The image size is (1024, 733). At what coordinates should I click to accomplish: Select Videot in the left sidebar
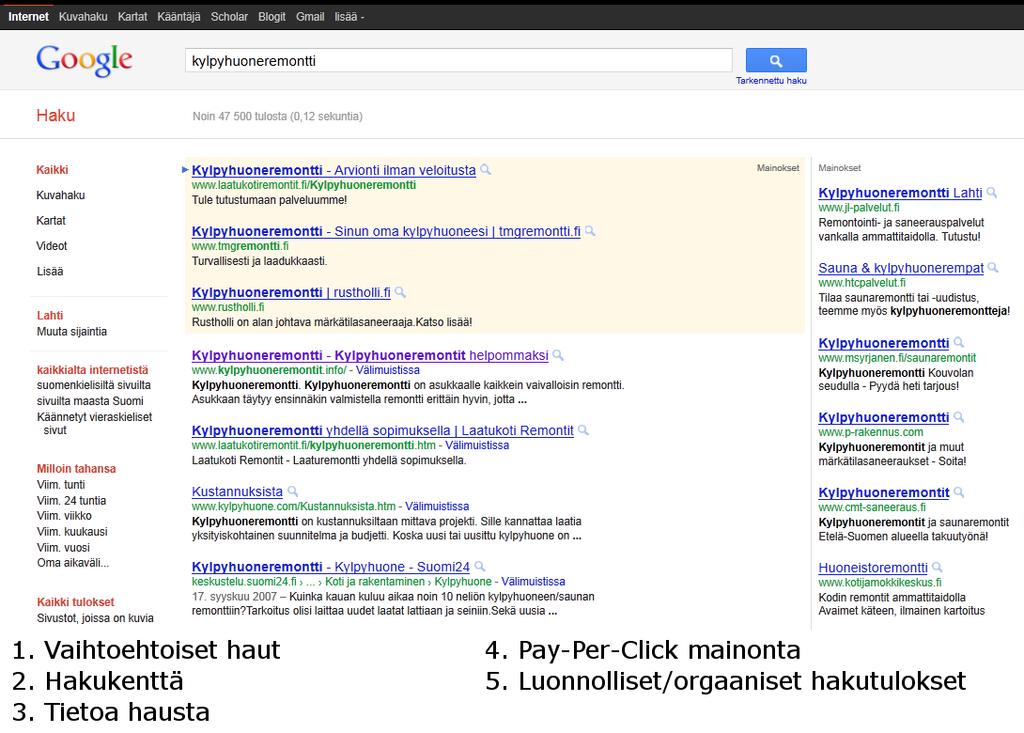(x=52, y=246)
